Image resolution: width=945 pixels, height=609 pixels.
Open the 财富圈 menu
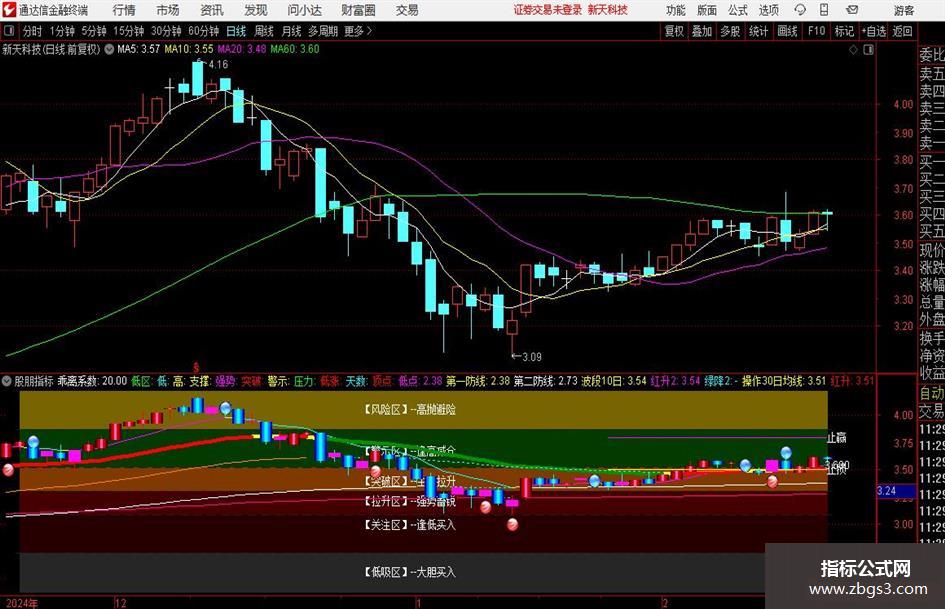[358, 10]
